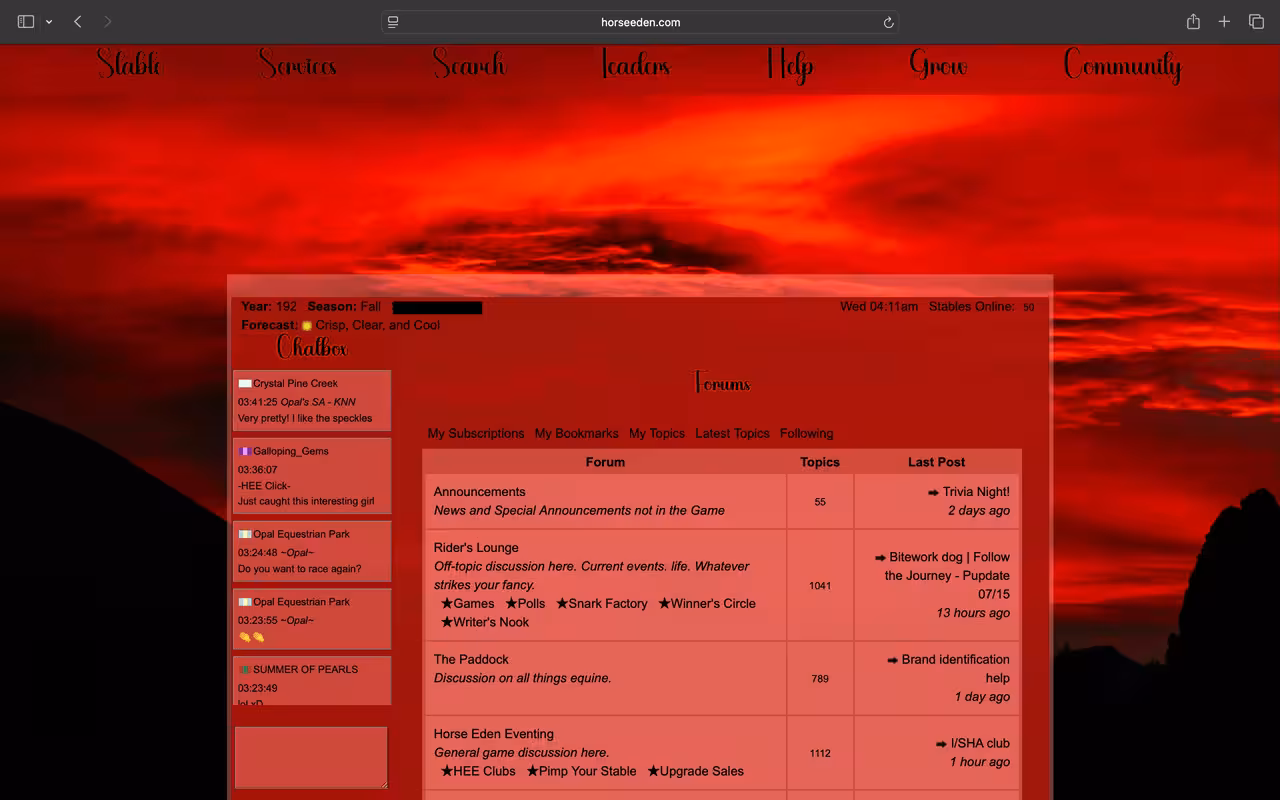
Task: Open the Safari share button
Action: point(1193,21)
